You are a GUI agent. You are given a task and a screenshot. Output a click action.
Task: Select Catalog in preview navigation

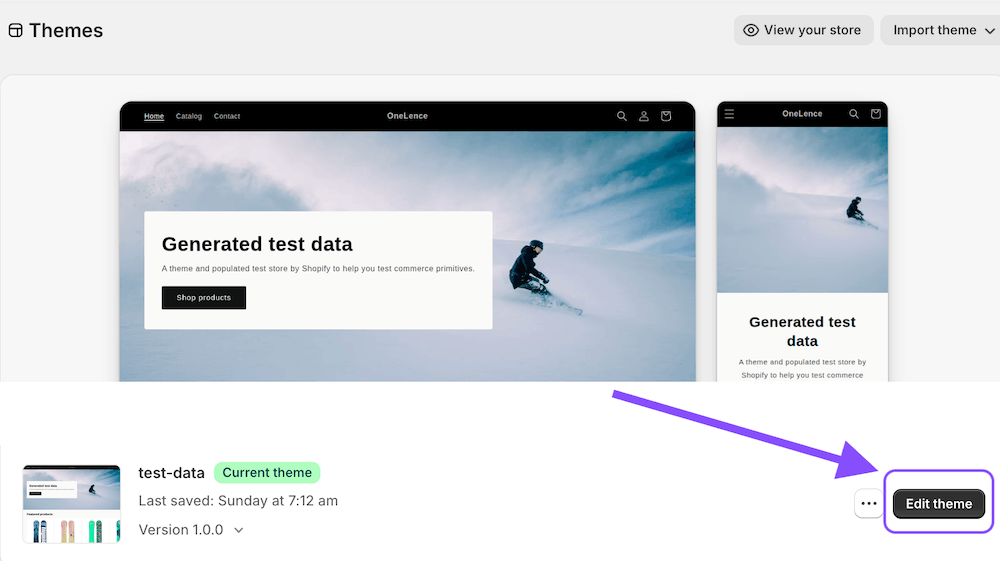tap(189, 116)
